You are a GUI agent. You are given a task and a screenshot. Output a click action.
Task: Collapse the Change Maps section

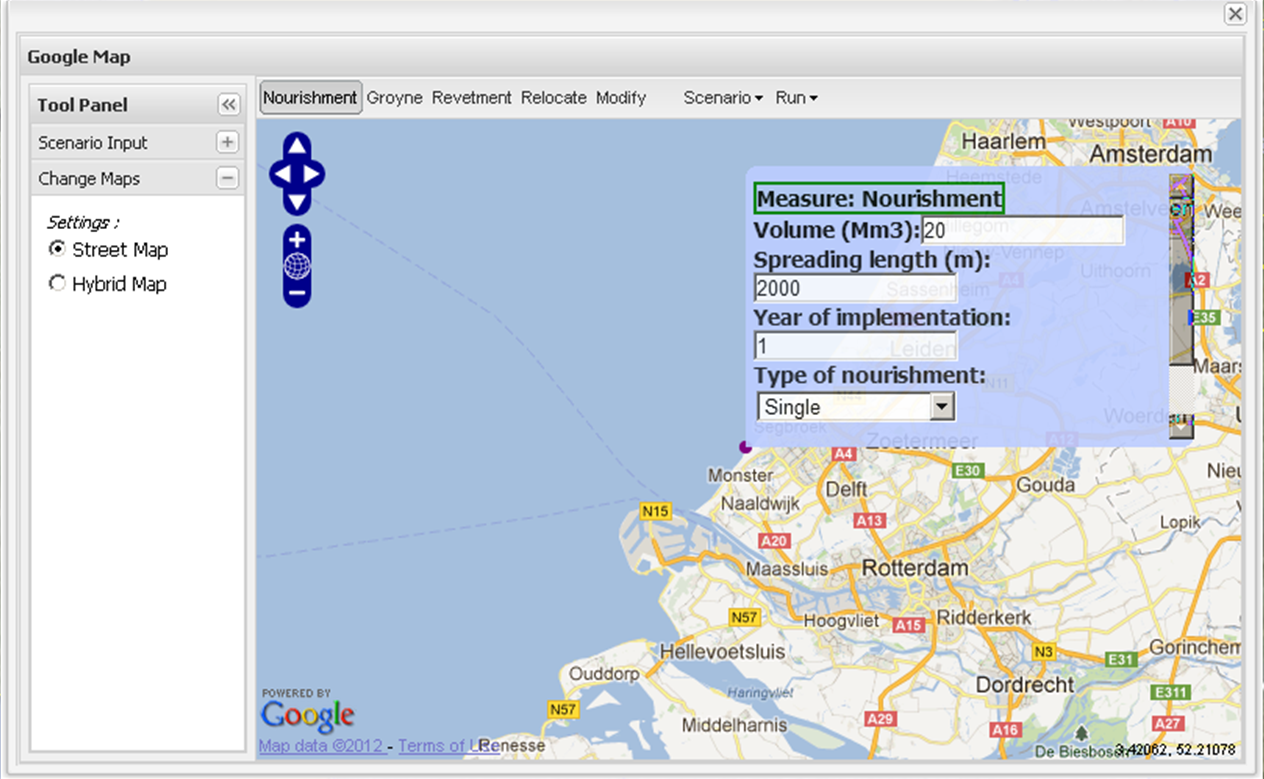228,179
